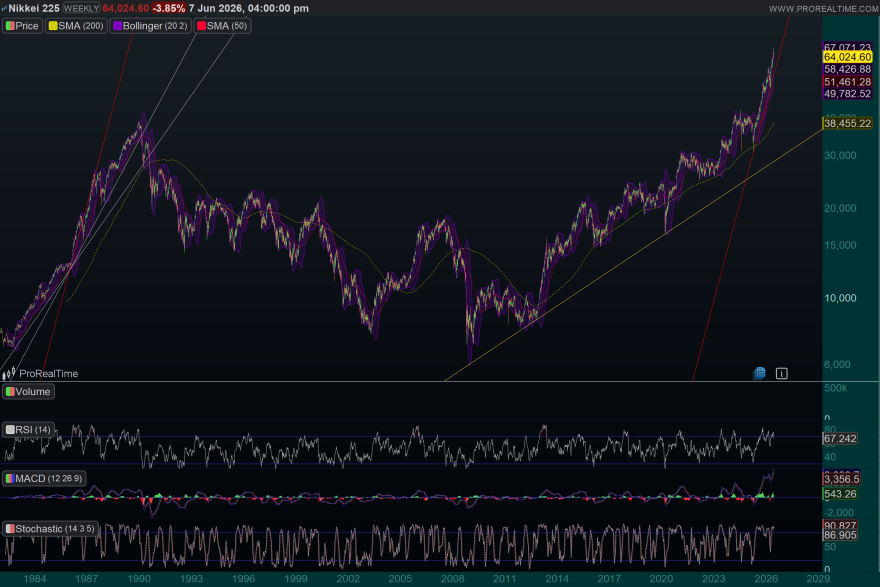Click the red 51,461.28 axis label
This screenshot has height=587, width=880.
pyautogui.click(x=847, y=82)
